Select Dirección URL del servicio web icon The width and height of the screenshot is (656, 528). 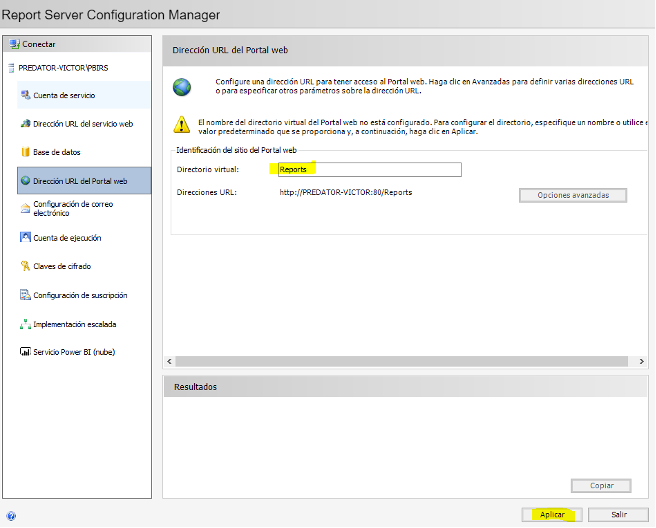pyautogui.click(x=25, y=124)
